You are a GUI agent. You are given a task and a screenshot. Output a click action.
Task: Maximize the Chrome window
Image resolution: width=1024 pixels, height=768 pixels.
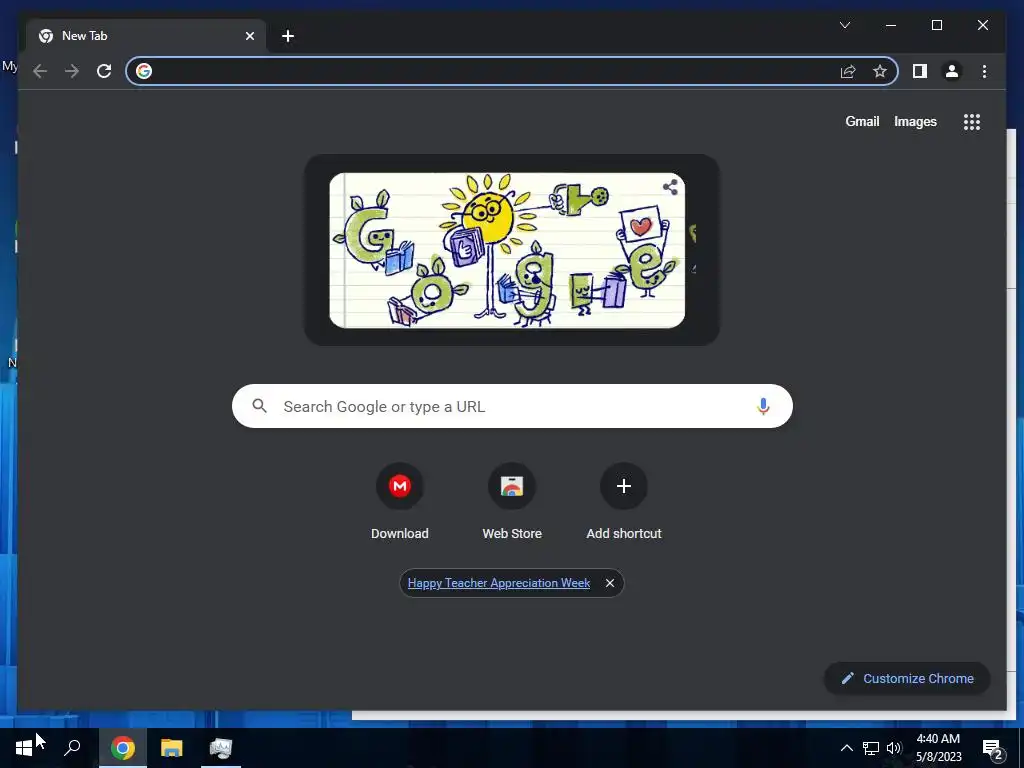point(936,25)
